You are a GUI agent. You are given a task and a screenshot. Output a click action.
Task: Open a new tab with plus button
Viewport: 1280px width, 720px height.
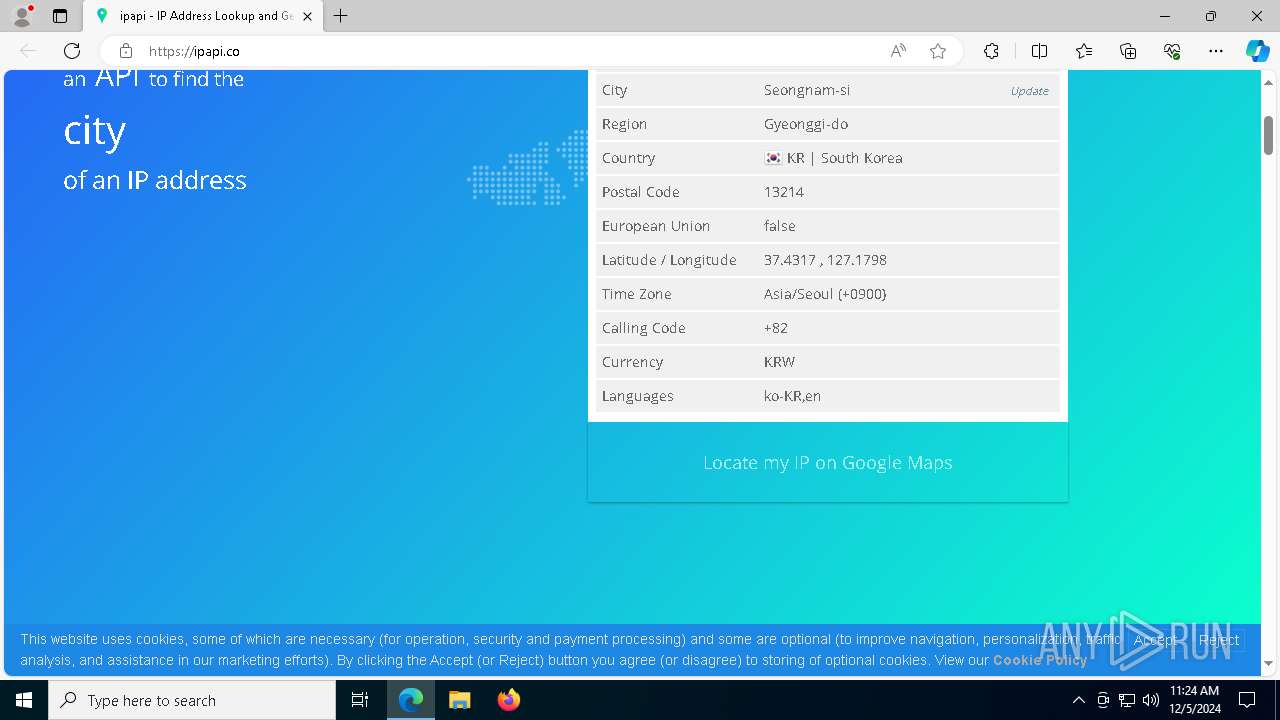tap(341, 16)
